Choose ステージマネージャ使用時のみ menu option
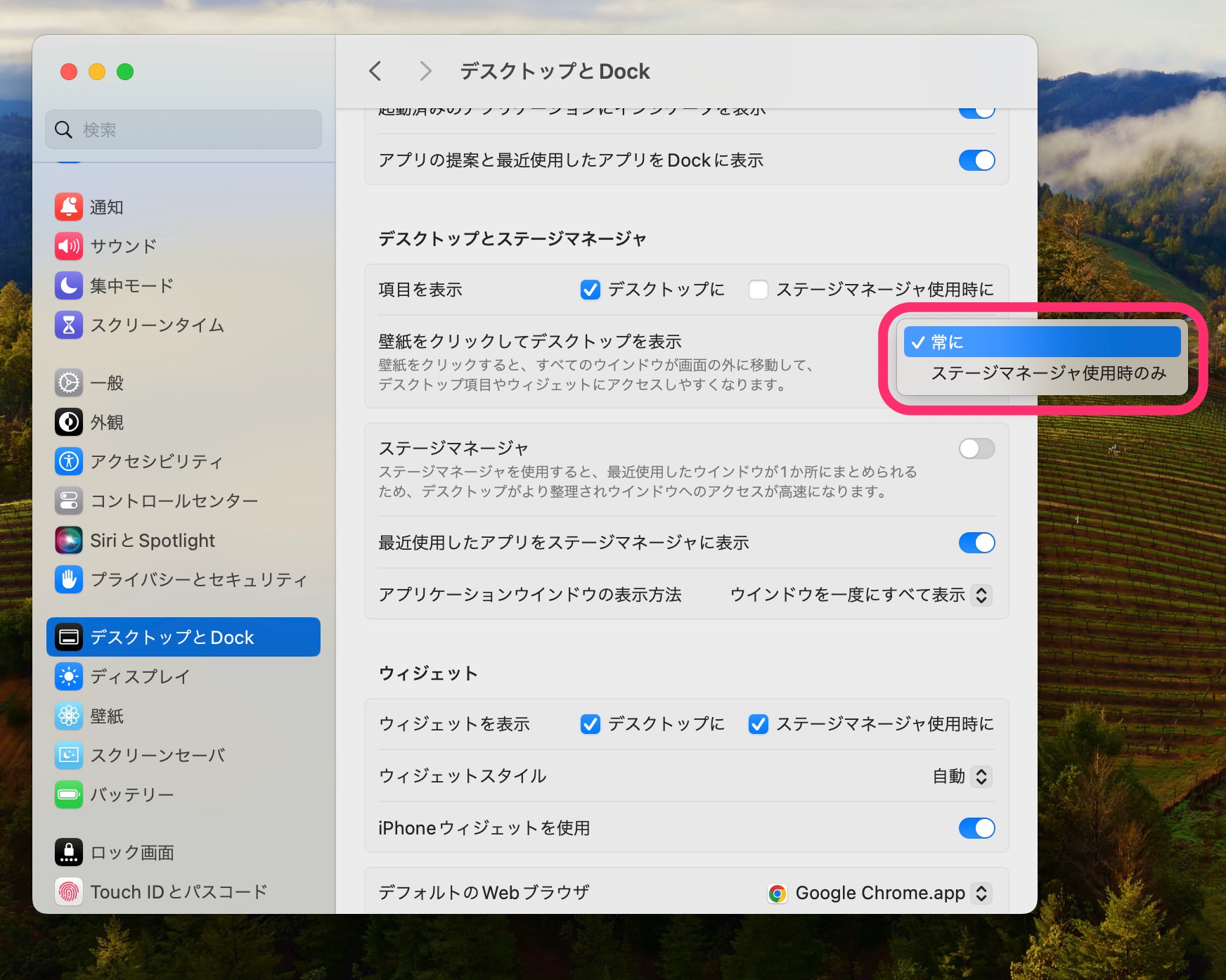The height and width of the screenshot is (980, 1226). coord(1042,373)
